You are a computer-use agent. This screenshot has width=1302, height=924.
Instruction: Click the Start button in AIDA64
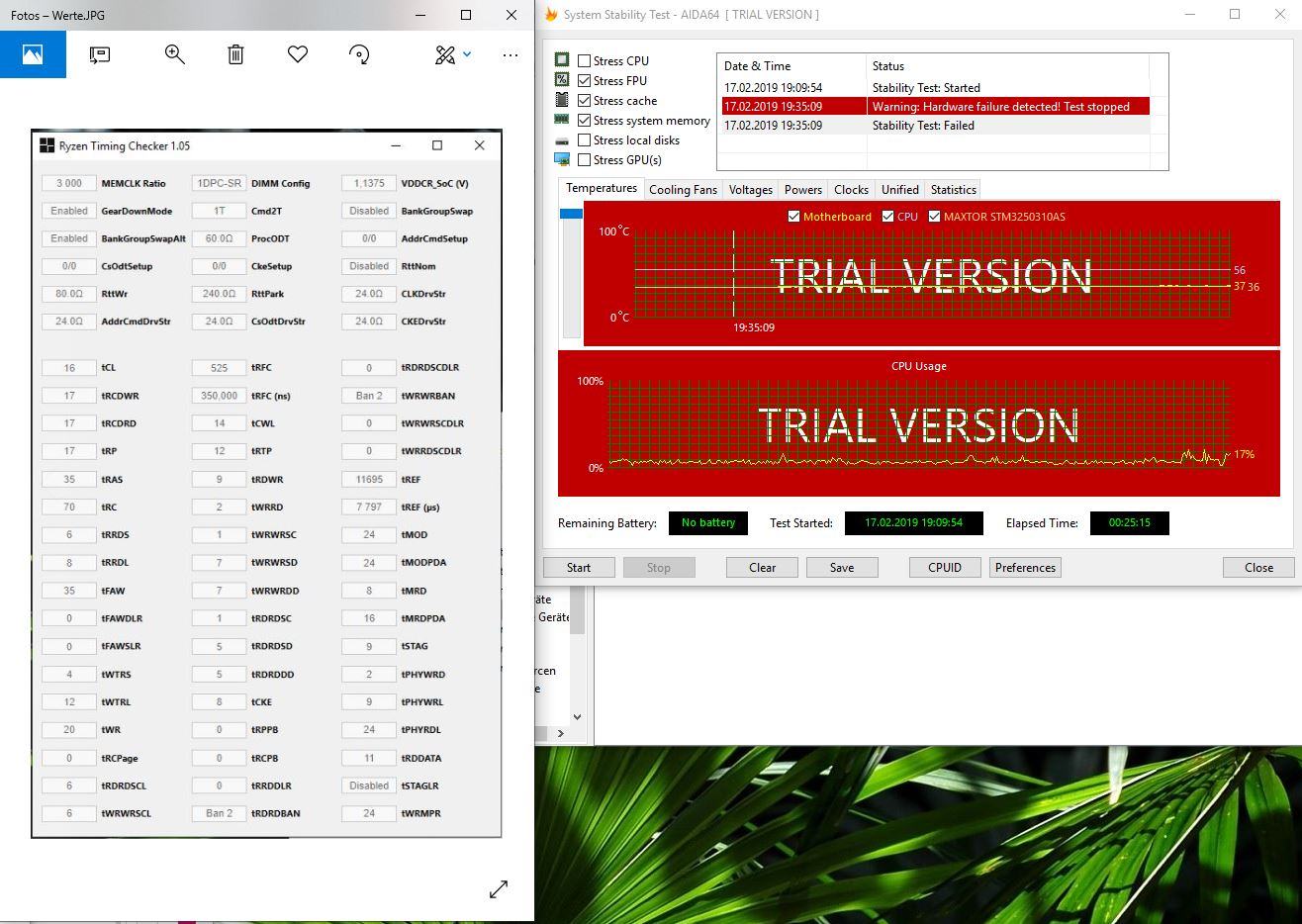579,568
